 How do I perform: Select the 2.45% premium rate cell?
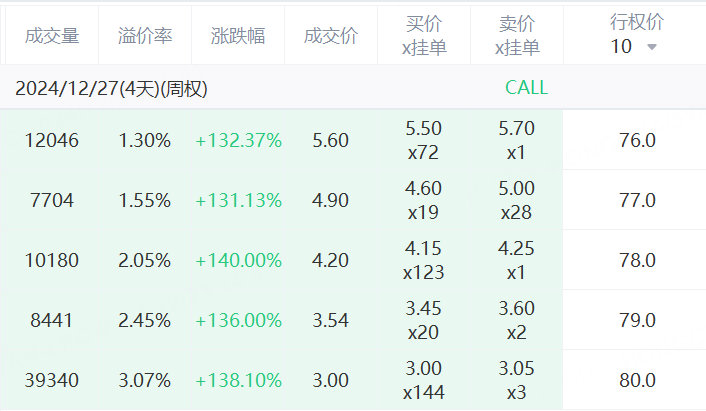145,320
